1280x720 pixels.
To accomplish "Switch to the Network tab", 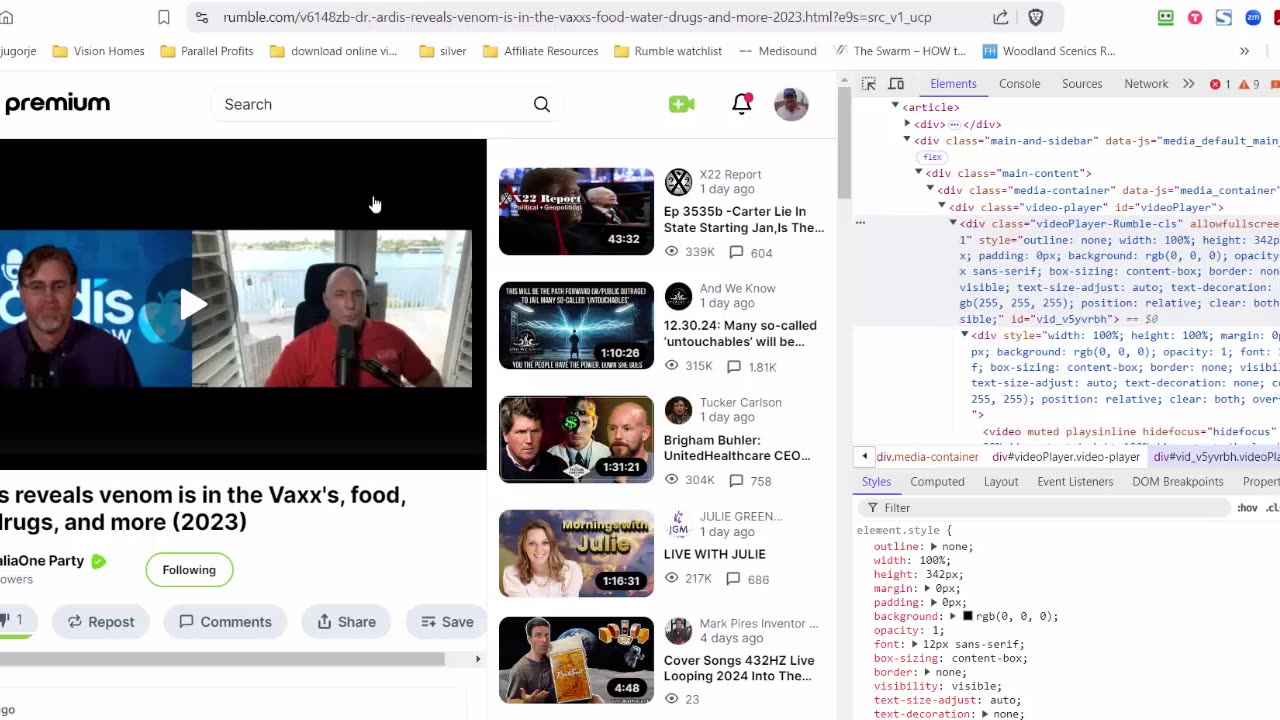I will [1146, 84].
